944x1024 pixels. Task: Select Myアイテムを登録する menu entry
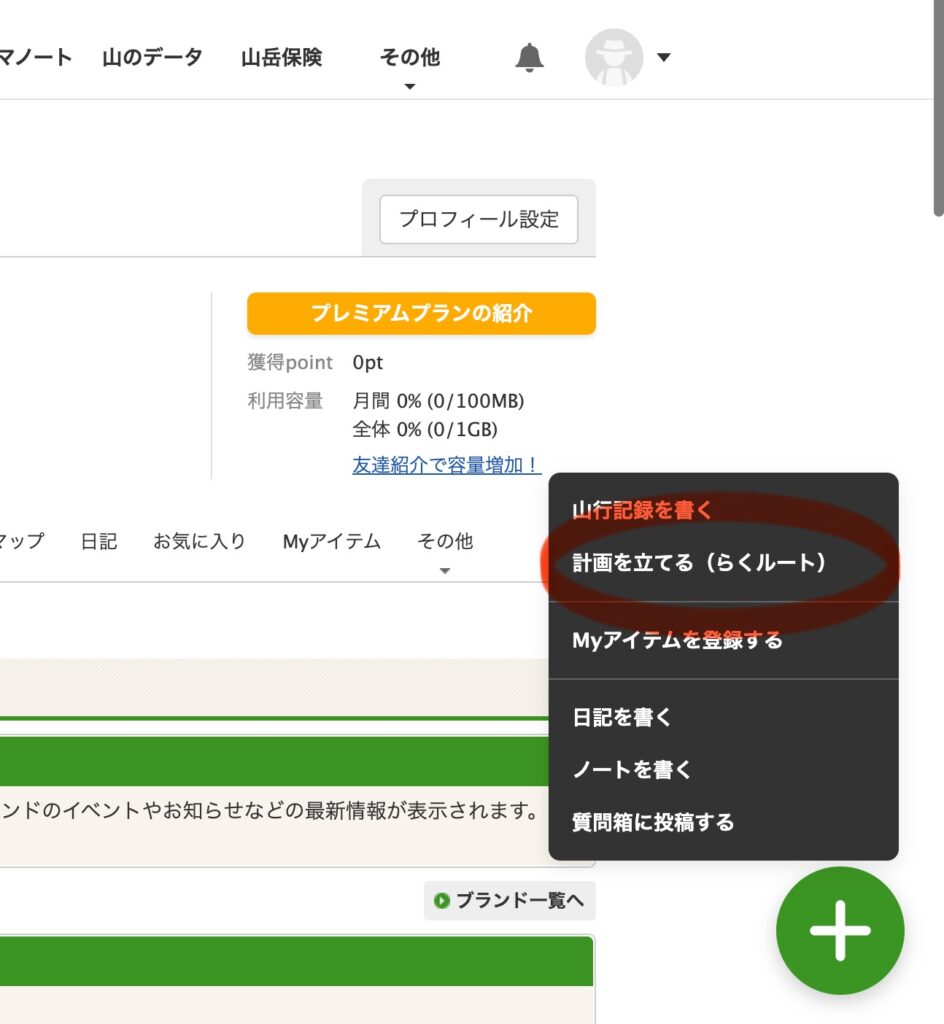(x=677, y=640)
